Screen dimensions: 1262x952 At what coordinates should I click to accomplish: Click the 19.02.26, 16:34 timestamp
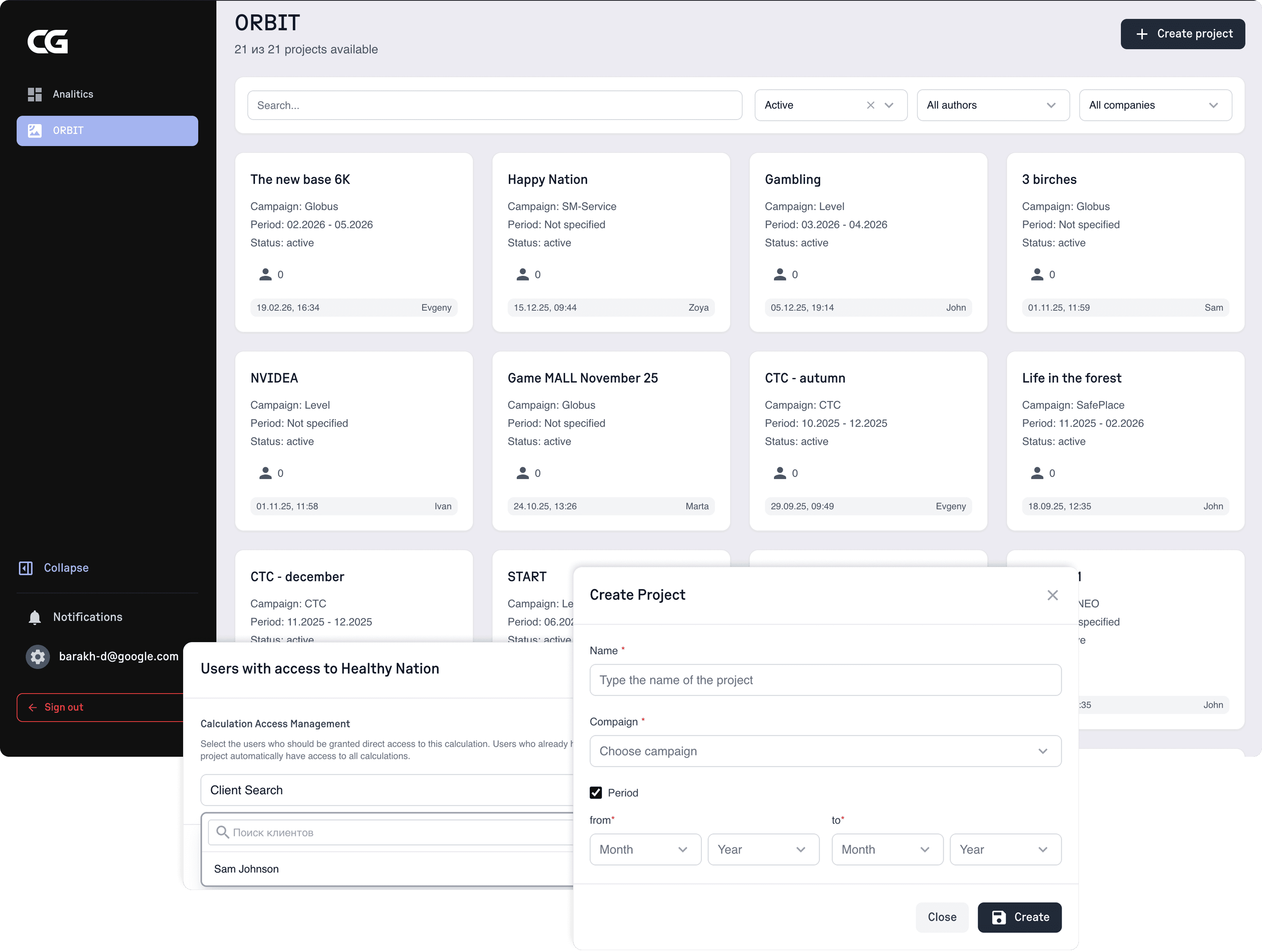(288, 308)
